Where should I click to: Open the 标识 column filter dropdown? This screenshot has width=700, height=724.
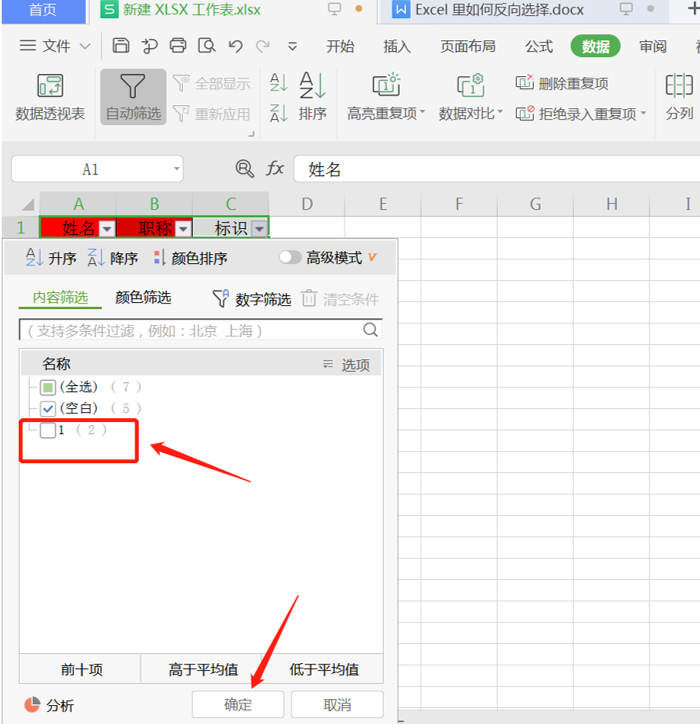pos(260,229)
